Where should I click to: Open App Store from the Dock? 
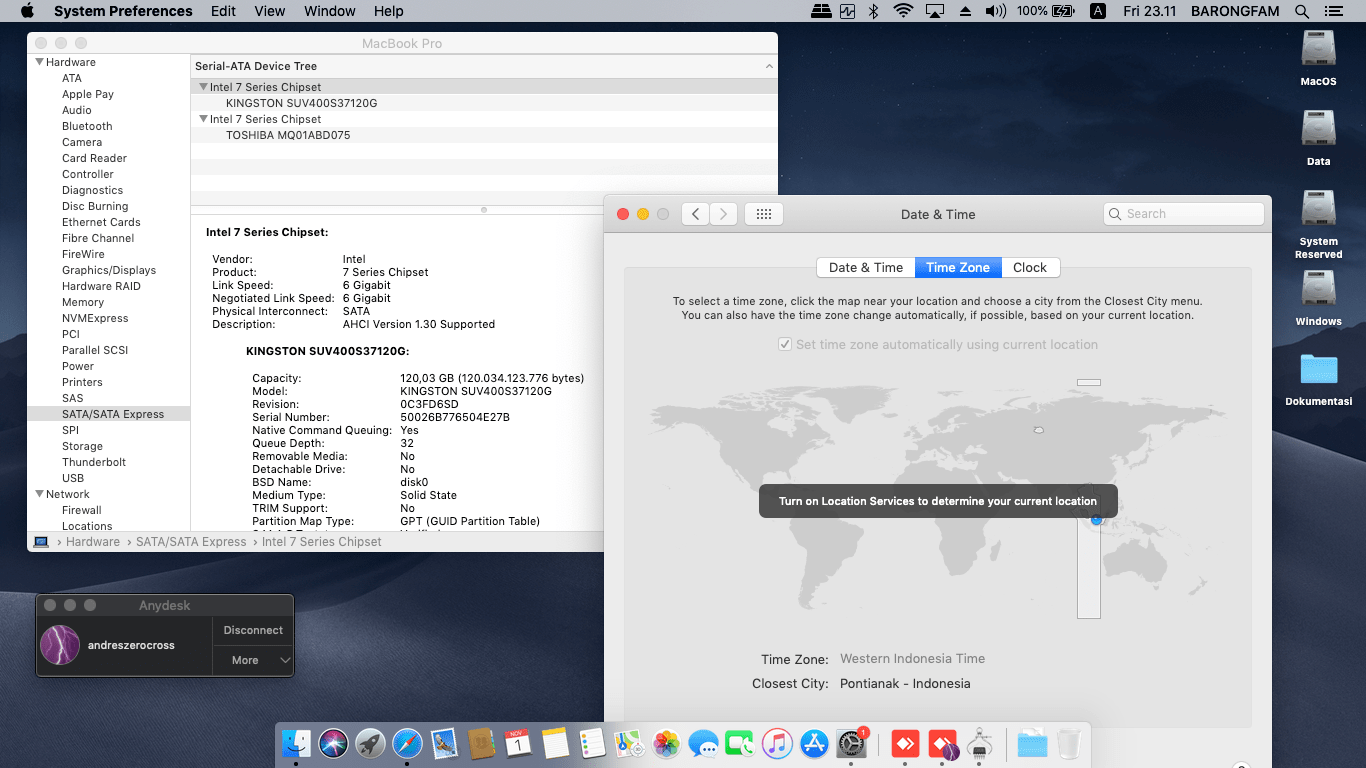[814, 744]
